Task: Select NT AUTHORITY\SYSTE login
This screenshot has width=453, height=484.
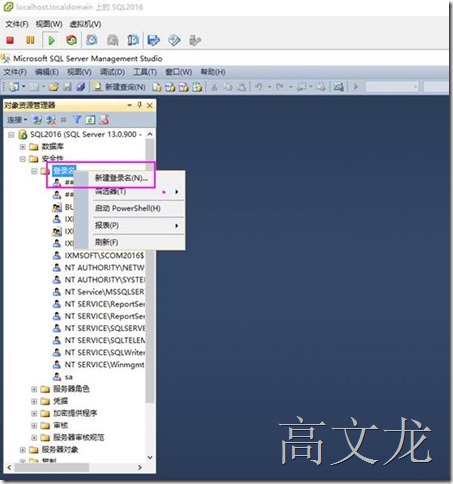Action: click(x=104, y=280)
